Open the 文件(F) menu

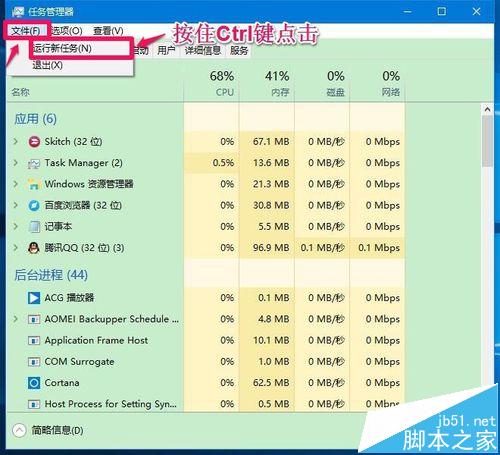[26, 31]
